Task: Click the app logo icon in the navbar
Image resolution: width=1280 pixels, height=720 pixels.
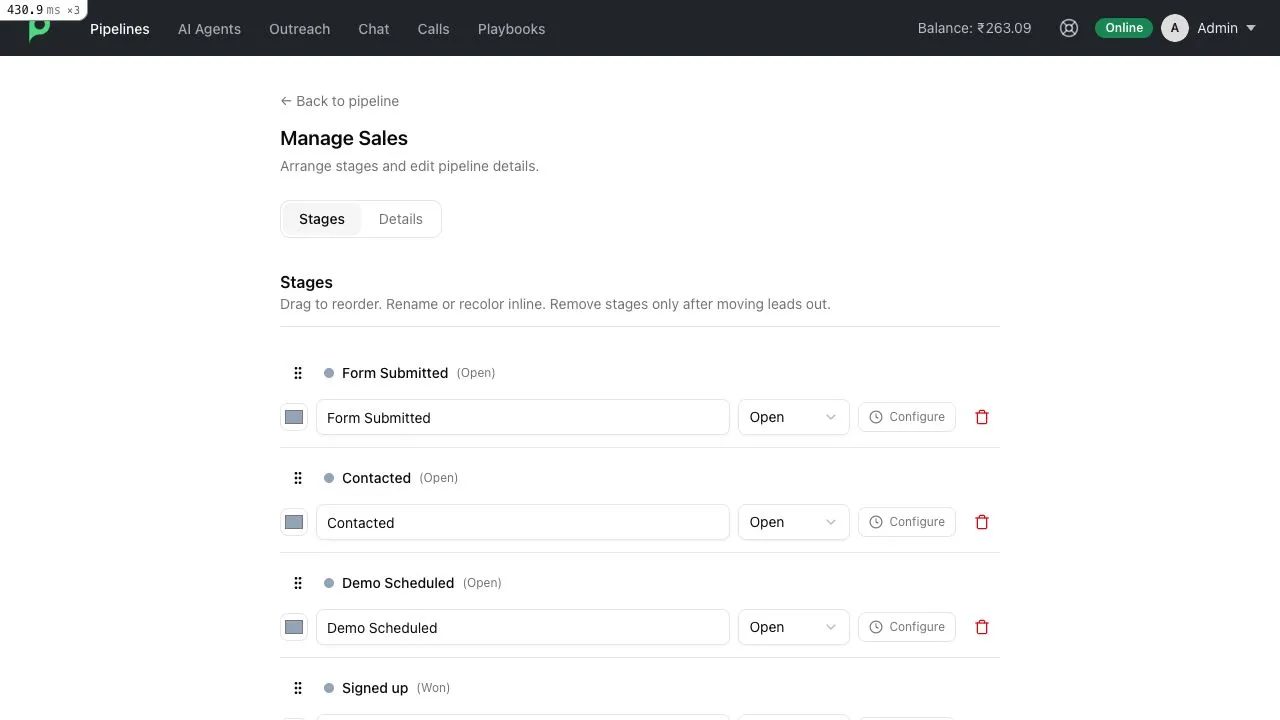Action: pos(39,30)
